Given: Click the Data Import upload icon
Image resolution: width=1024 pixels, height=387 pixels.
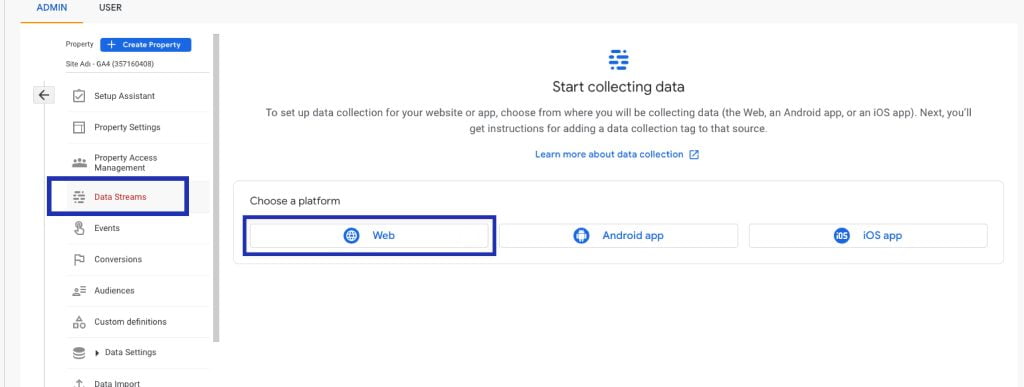Looking at the screenshot, I should click(x=79, y=383).
